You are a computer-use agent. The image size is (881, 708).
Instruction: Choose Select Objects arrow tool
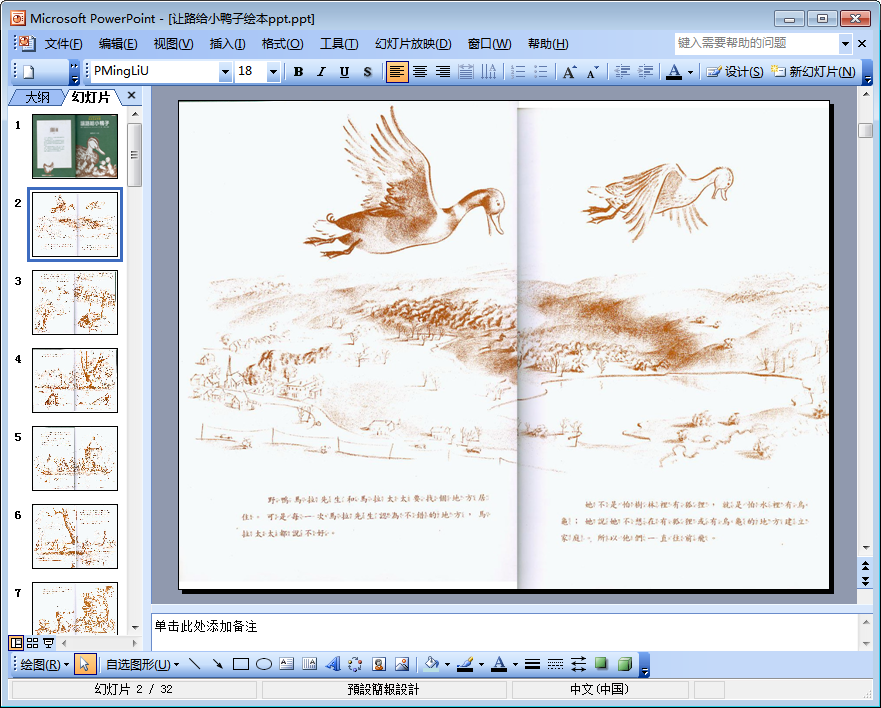pos(84,665)
